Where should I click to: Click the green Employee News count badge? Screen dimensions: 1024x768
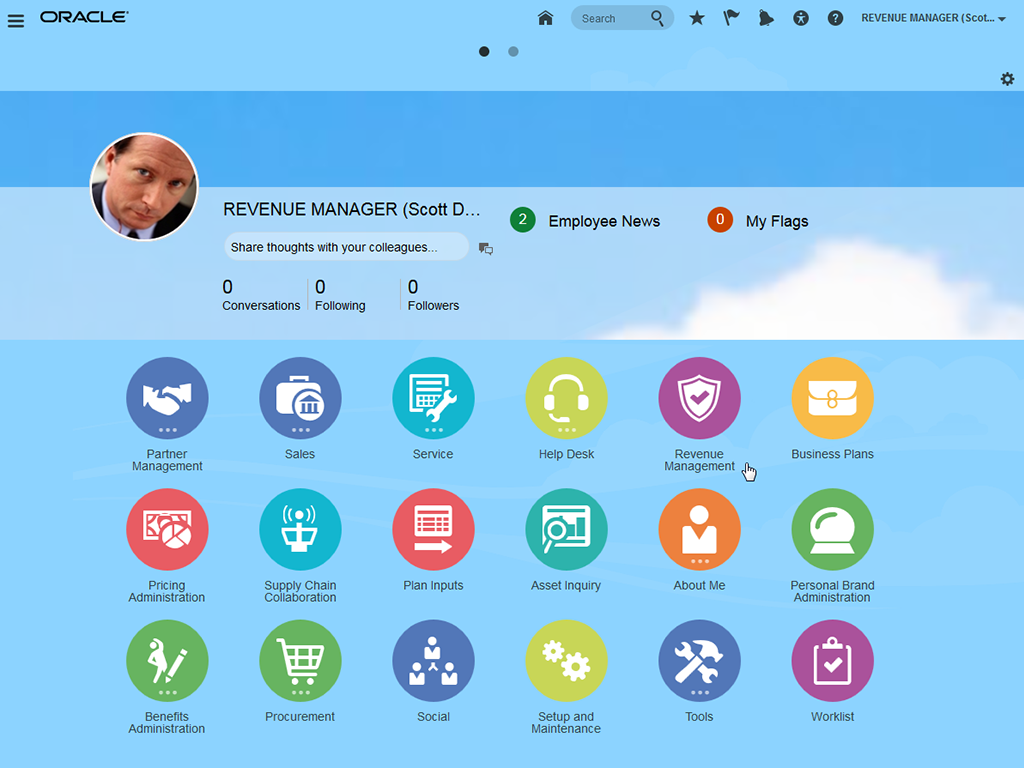[x=522, y=220]
